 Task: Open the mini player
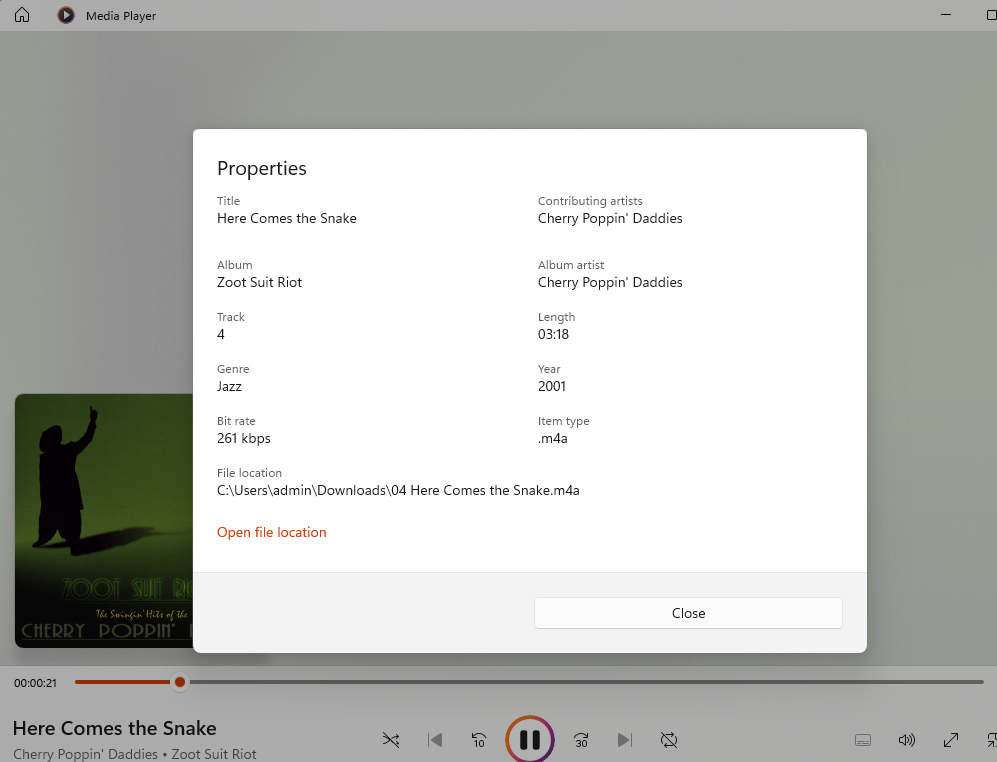tap(991, 740)
